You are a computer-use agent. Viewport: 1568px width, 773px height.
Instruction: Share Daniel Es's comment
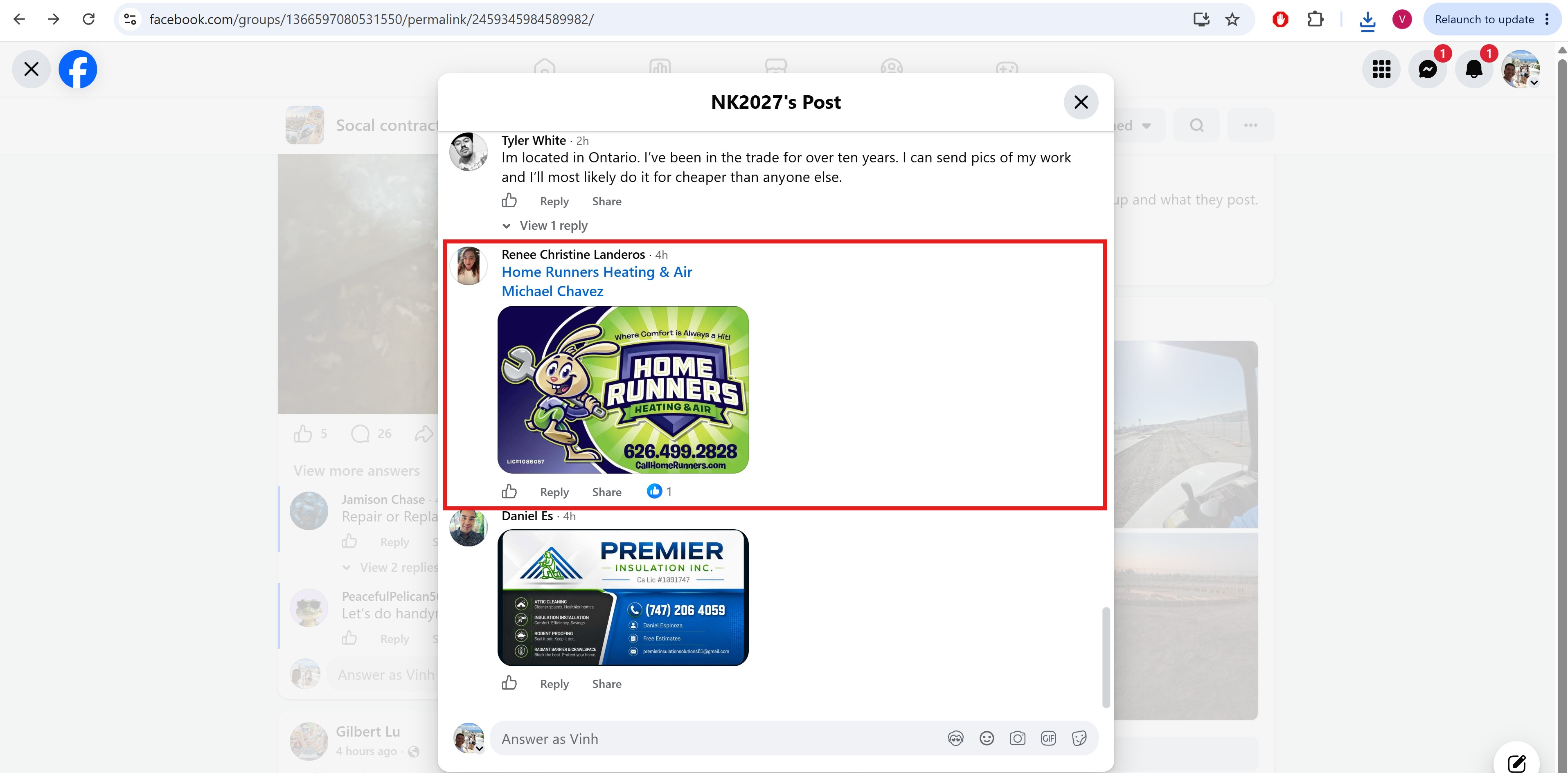pos(606,683)
